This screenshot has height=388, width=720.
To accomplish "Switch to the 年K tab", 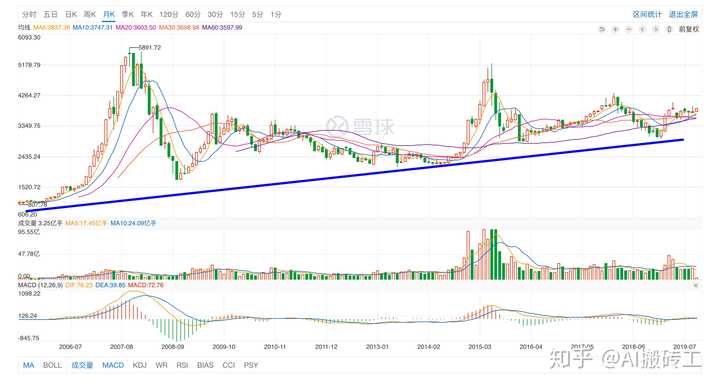I will (146, 14).
